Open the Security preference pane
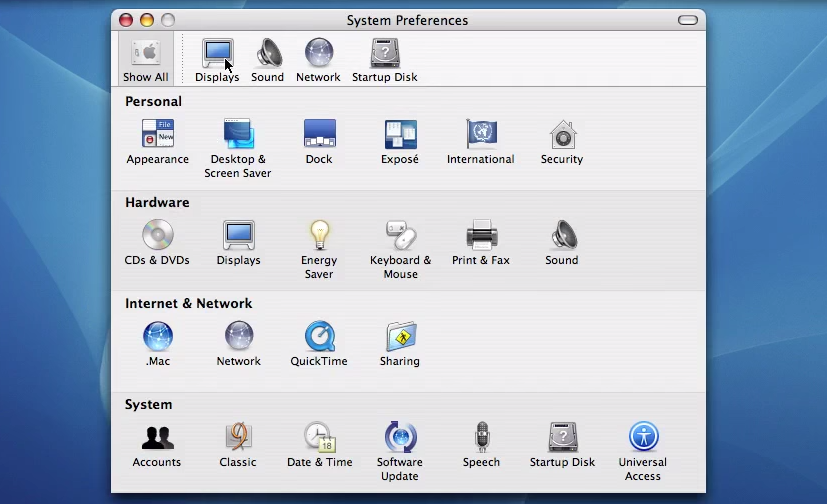This screenshot has width=827, height=504. coord(562,135)
